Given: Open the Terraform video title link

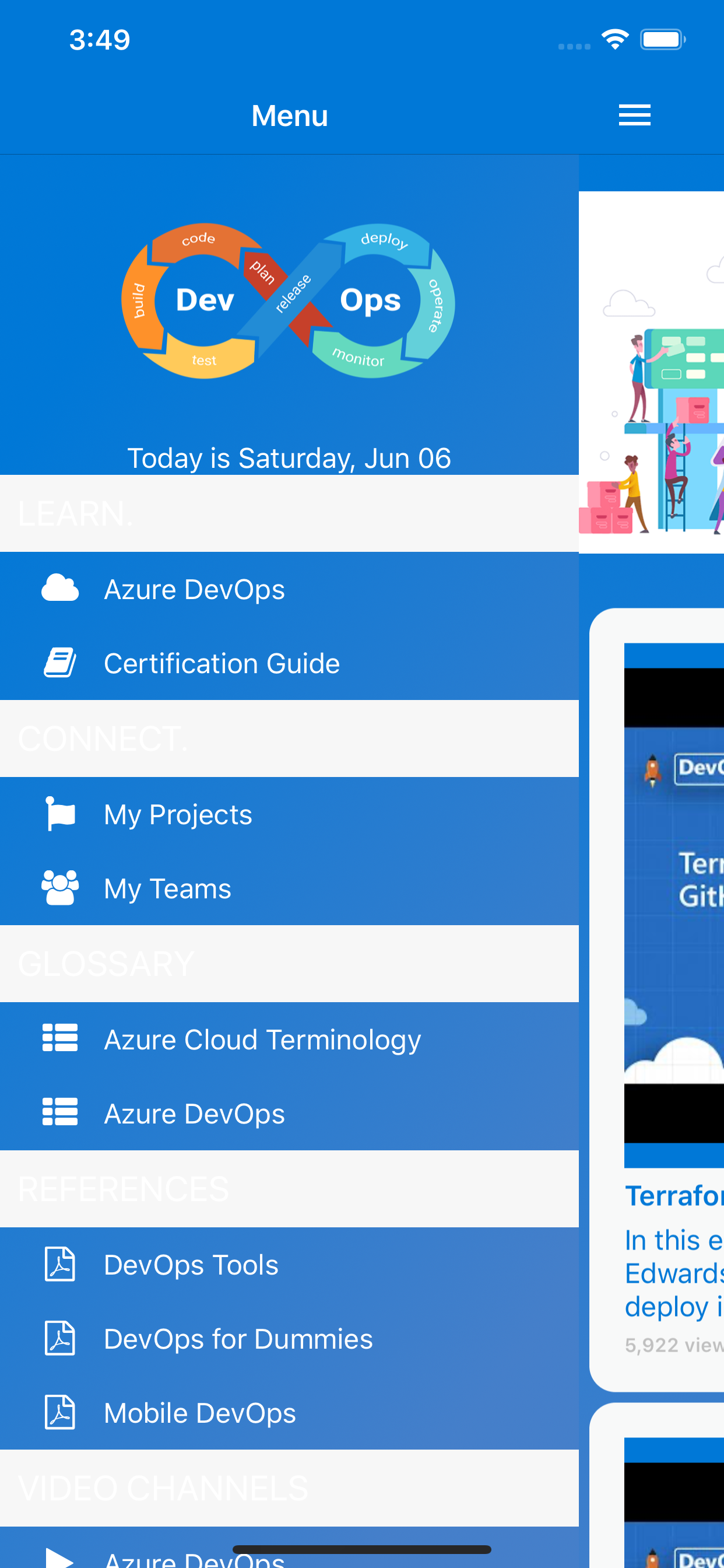Looking at the screenshot, I should (x=674, y=1195).
